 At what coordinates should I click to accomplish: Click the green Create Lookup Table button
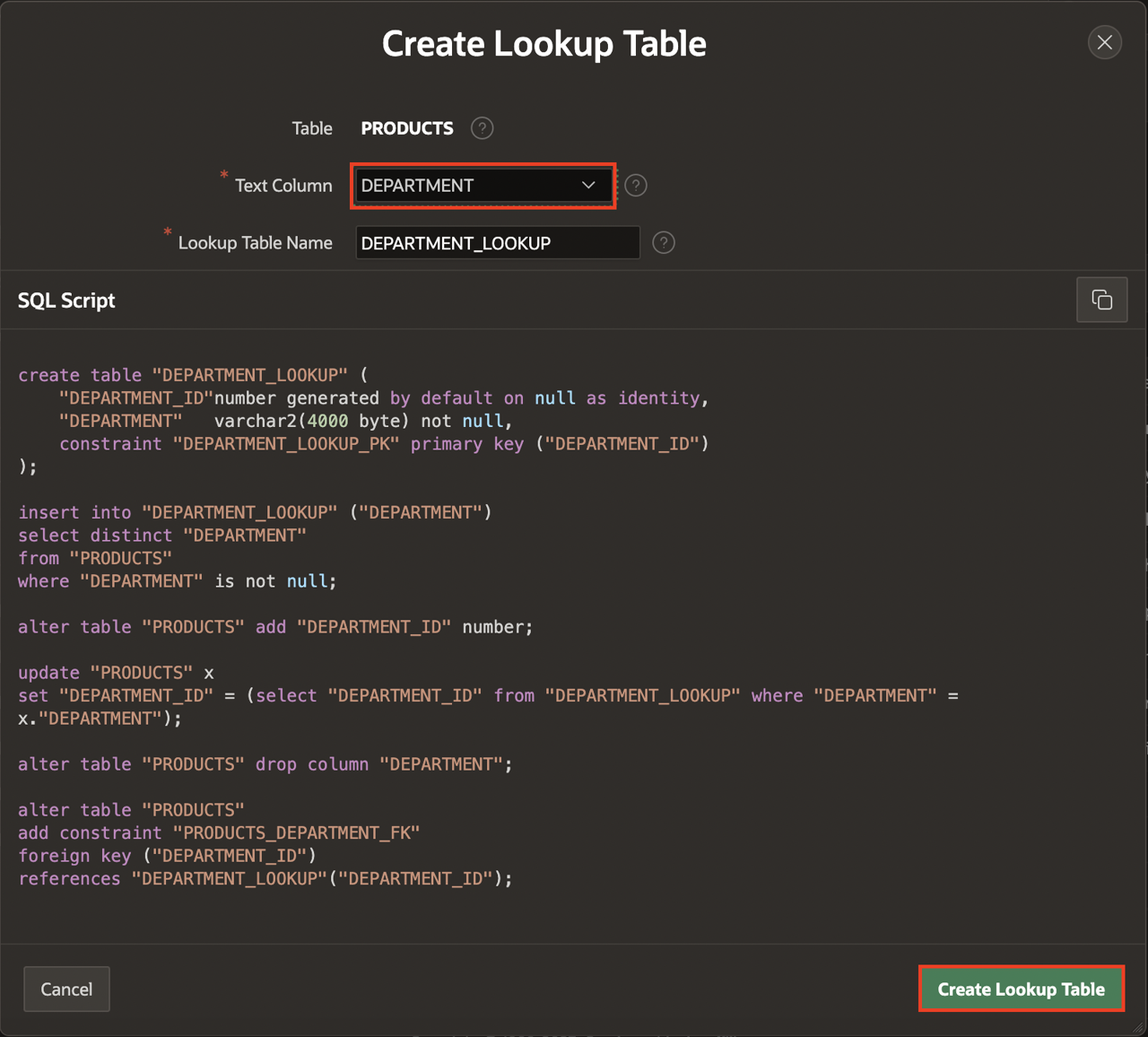[1021, 989]
